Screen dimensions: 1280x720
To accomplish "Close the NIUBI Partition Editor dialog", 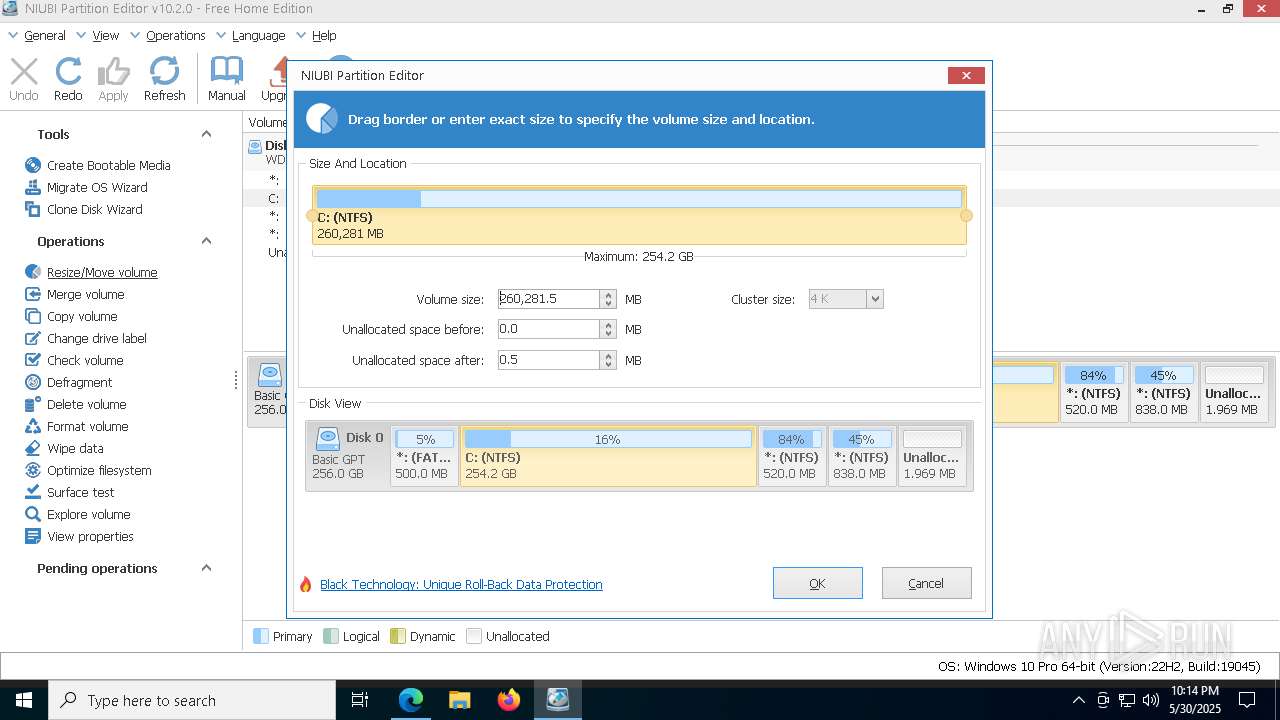I will [x=966, y=75].
